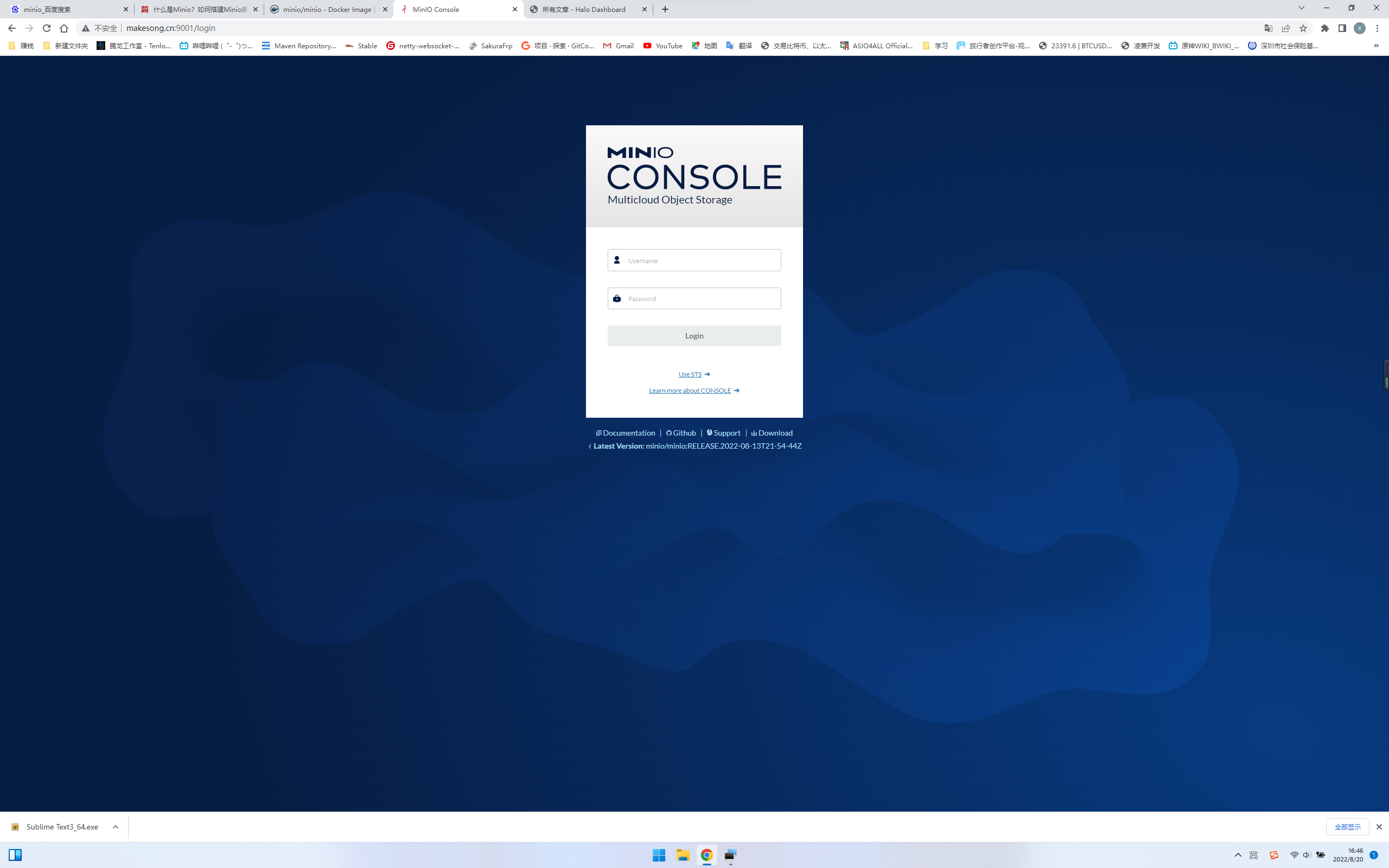
Task: Open the Documentation footer link
Action: coord(625,433)
